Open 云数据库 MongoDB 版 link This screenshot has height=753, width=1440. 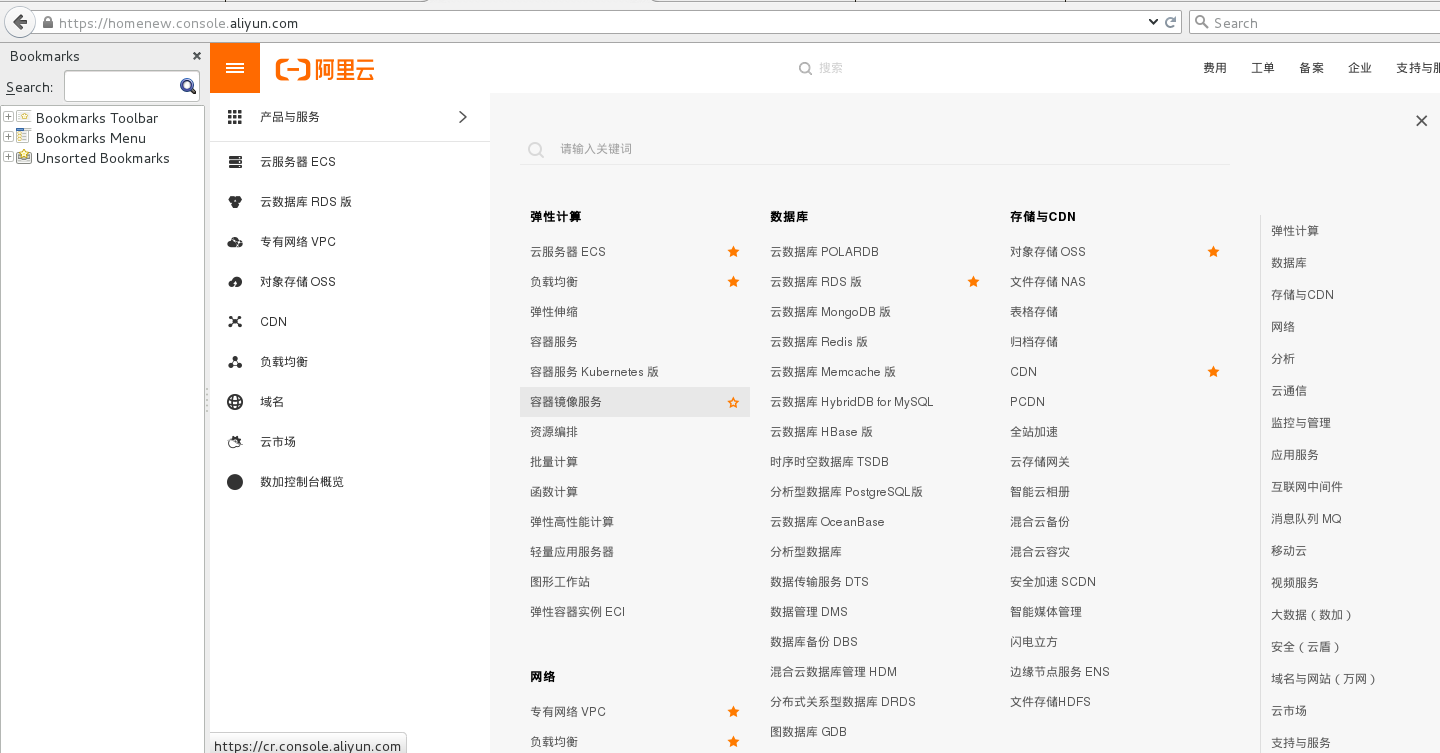[x=830, y=312]
